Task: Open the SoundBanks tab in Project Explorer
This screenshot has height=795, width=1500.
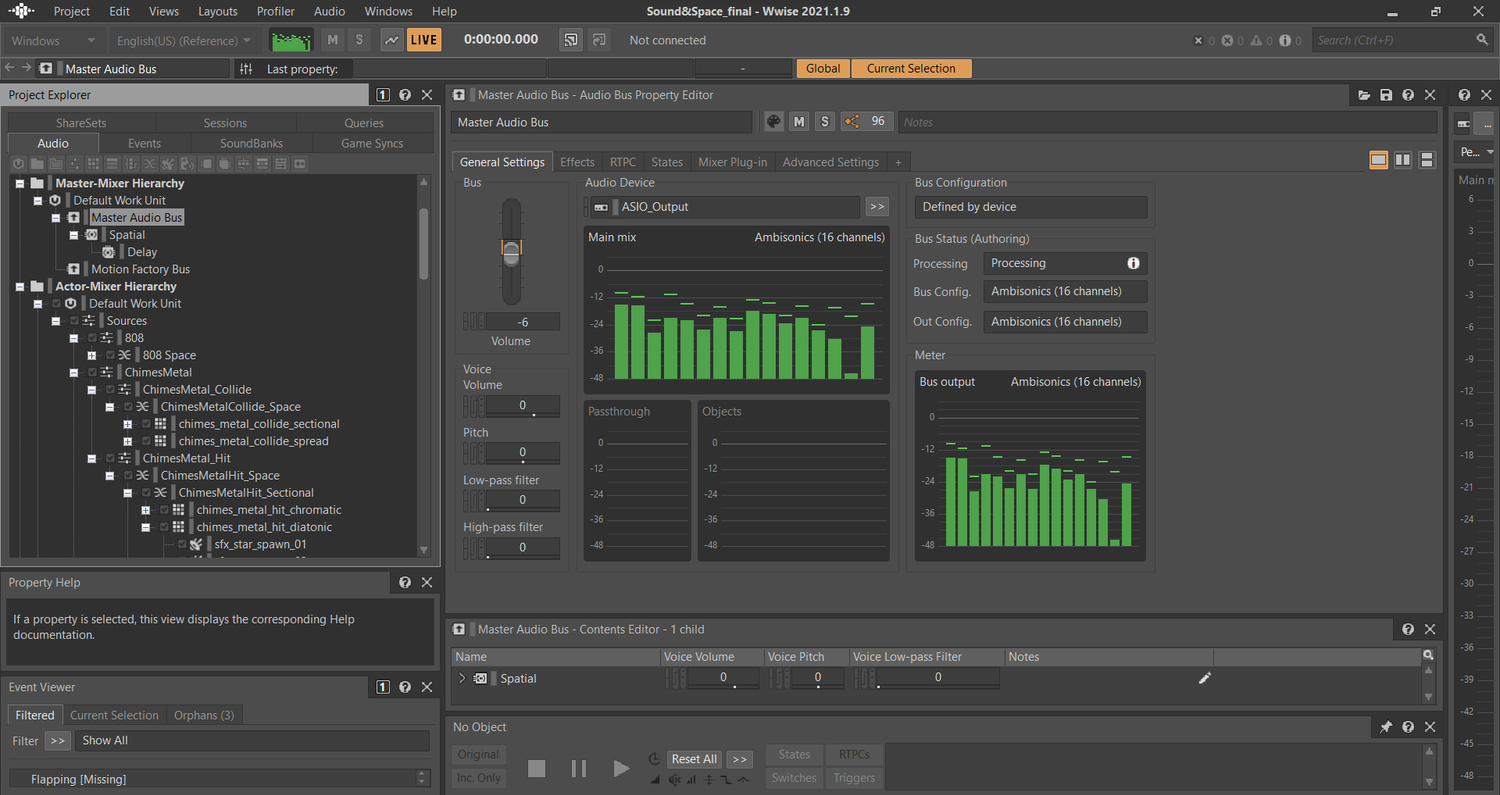Action: 251,143
